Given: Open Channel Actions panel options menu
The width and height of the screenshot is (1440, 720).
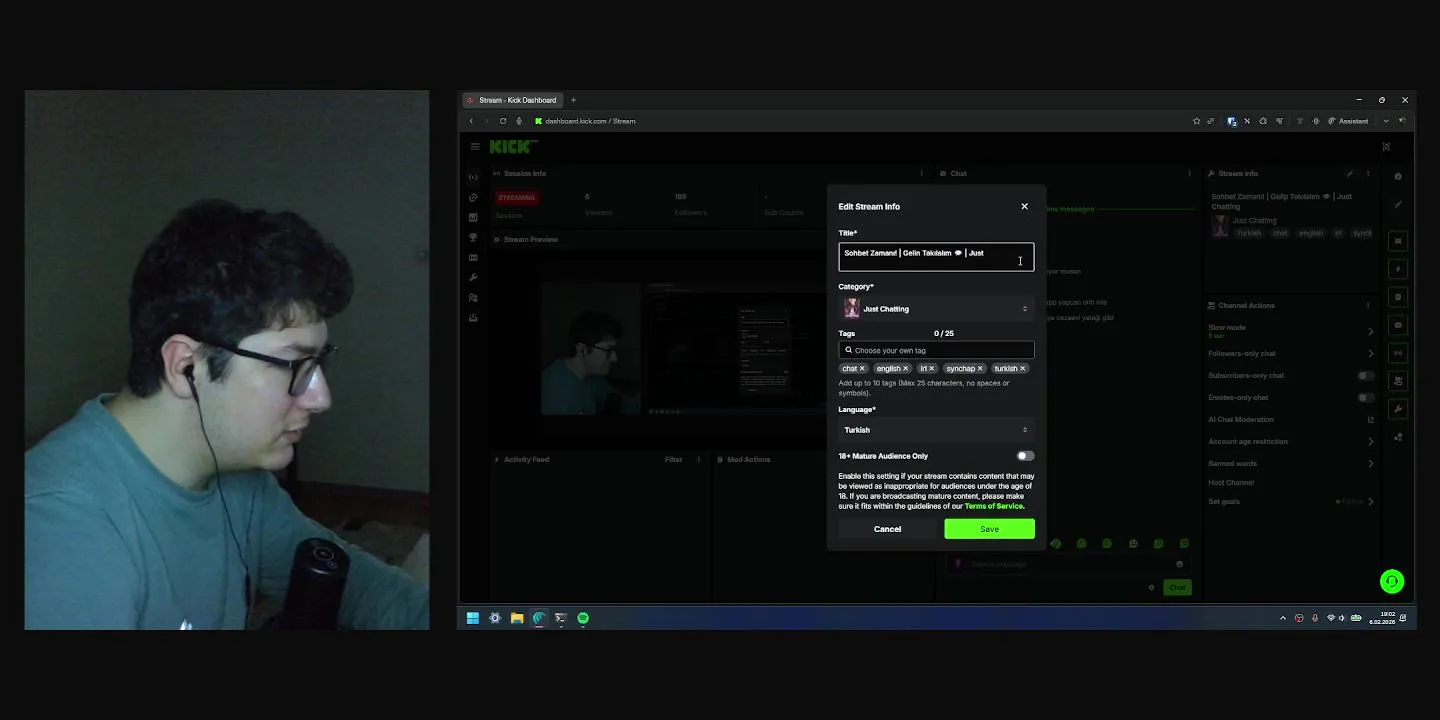Looking at the screenshot, I should click(1368, 305).
